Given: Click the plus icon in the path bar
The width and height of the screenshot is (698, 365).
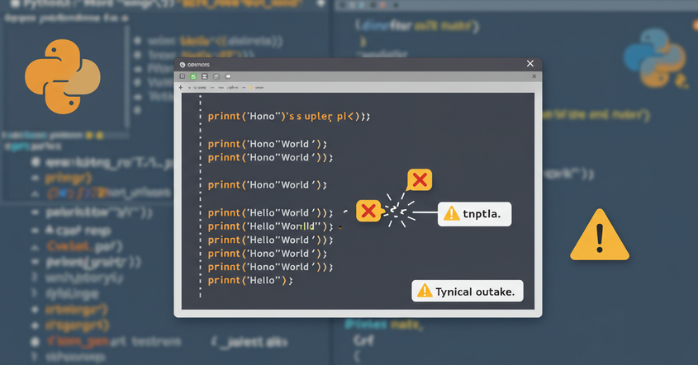Looking at the screenshot, I should click(181, 87).
